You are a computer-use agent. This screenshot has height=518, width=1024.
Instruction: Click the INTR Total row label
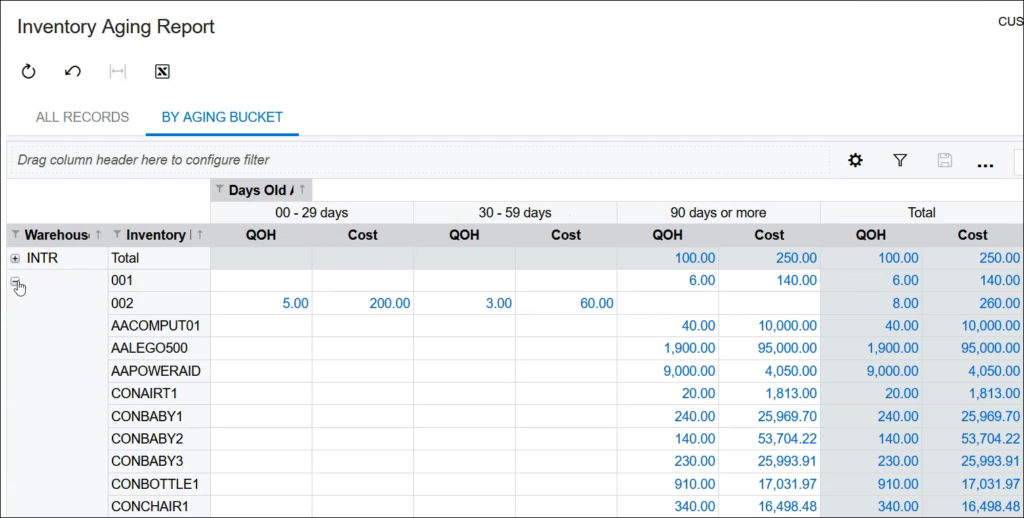(125, 258)
